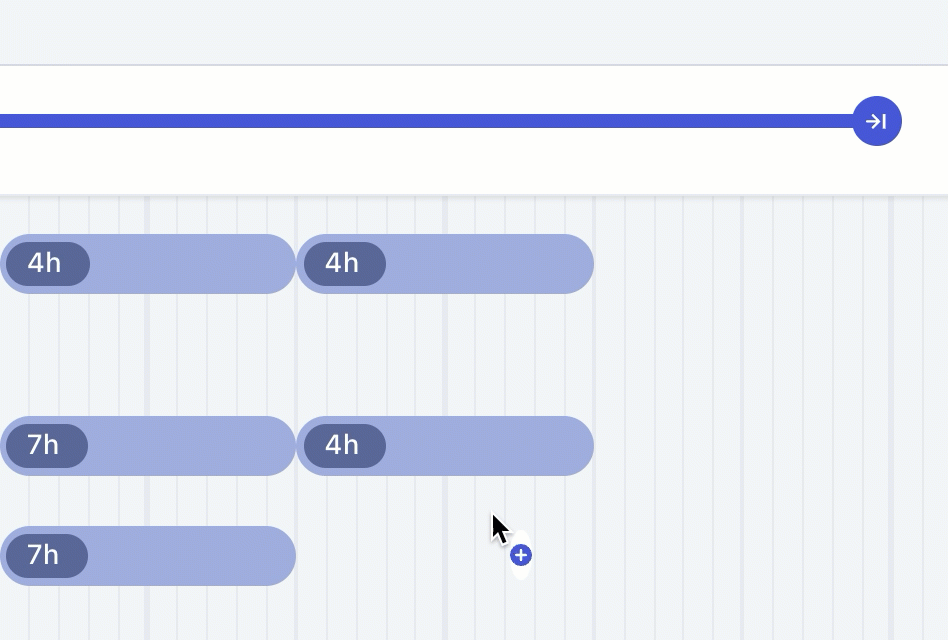The image size is (948, 640).
Task: Click the 4h badge on top-right block
Action: pyautogui.click(x=343, y=264)
